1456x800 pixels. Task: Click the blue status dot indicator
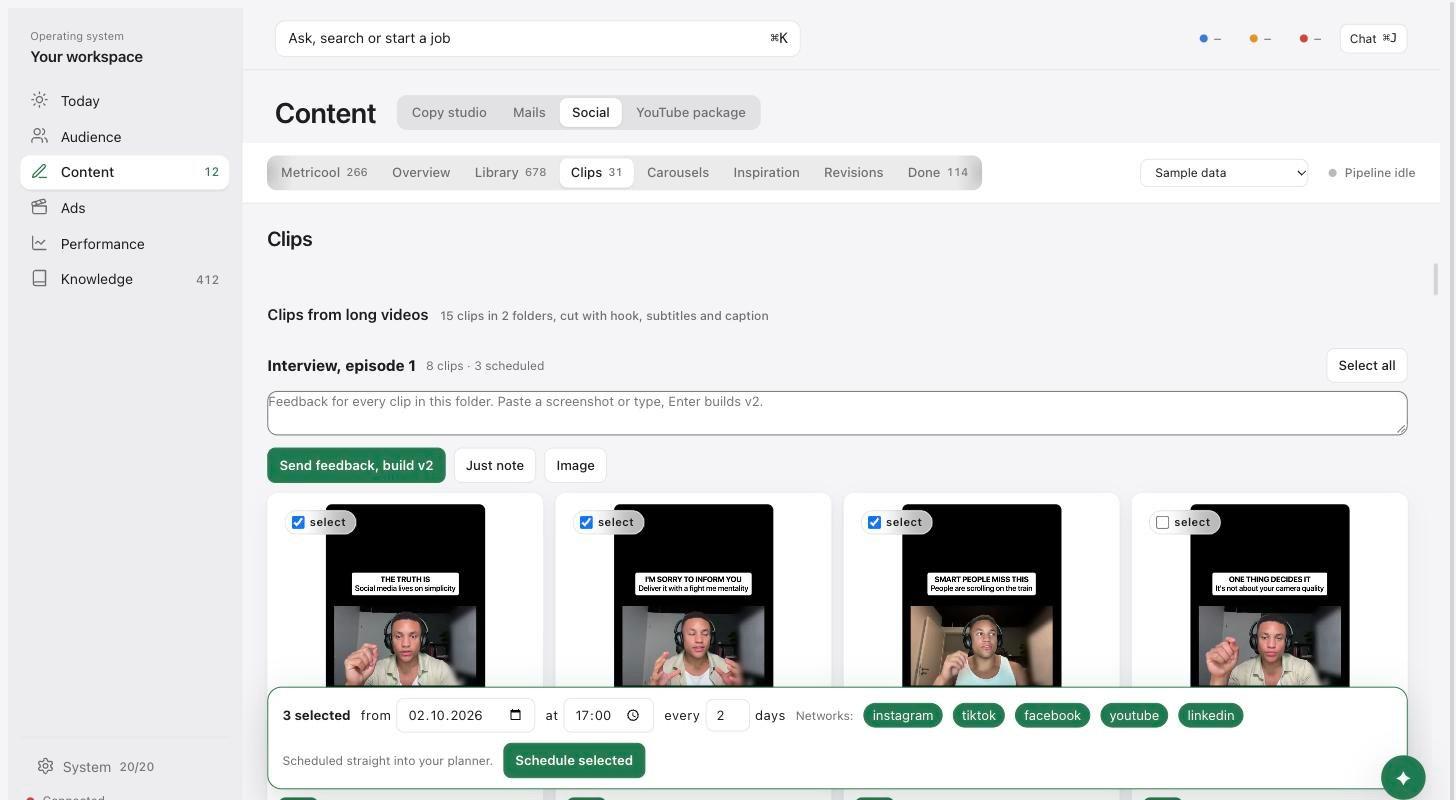click(1203, 38)
